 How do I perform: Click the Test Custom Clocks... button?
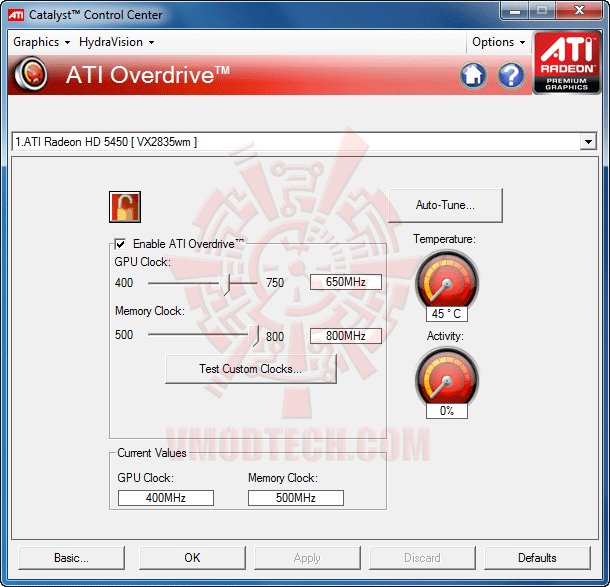pyautogui.click(x=251, y=368)
